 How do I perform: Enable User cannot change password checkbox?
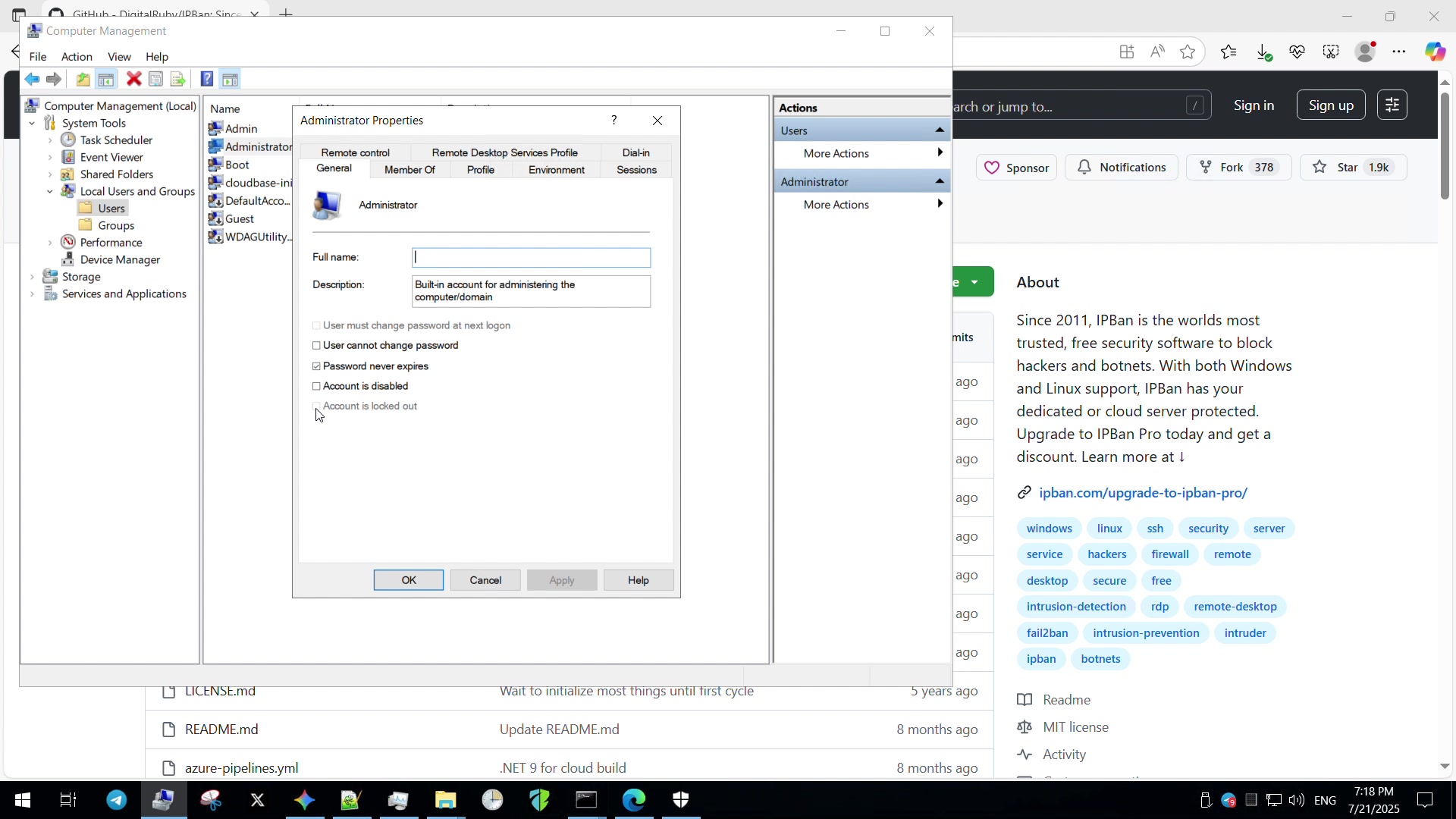tap(317, 346)
